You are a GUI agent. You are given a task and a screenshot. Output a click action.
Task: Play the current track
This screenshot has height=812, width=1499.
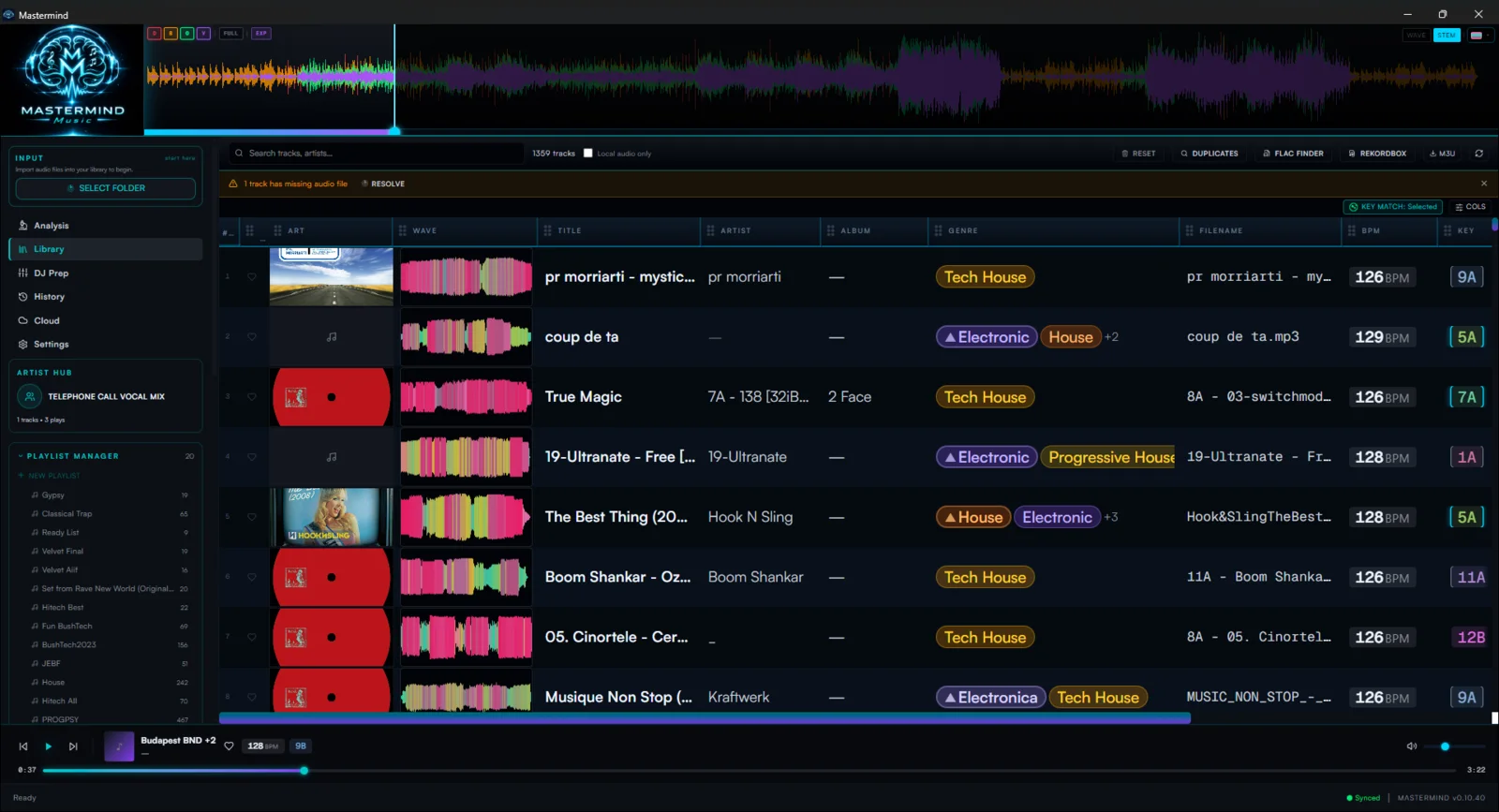coord(48,746)
